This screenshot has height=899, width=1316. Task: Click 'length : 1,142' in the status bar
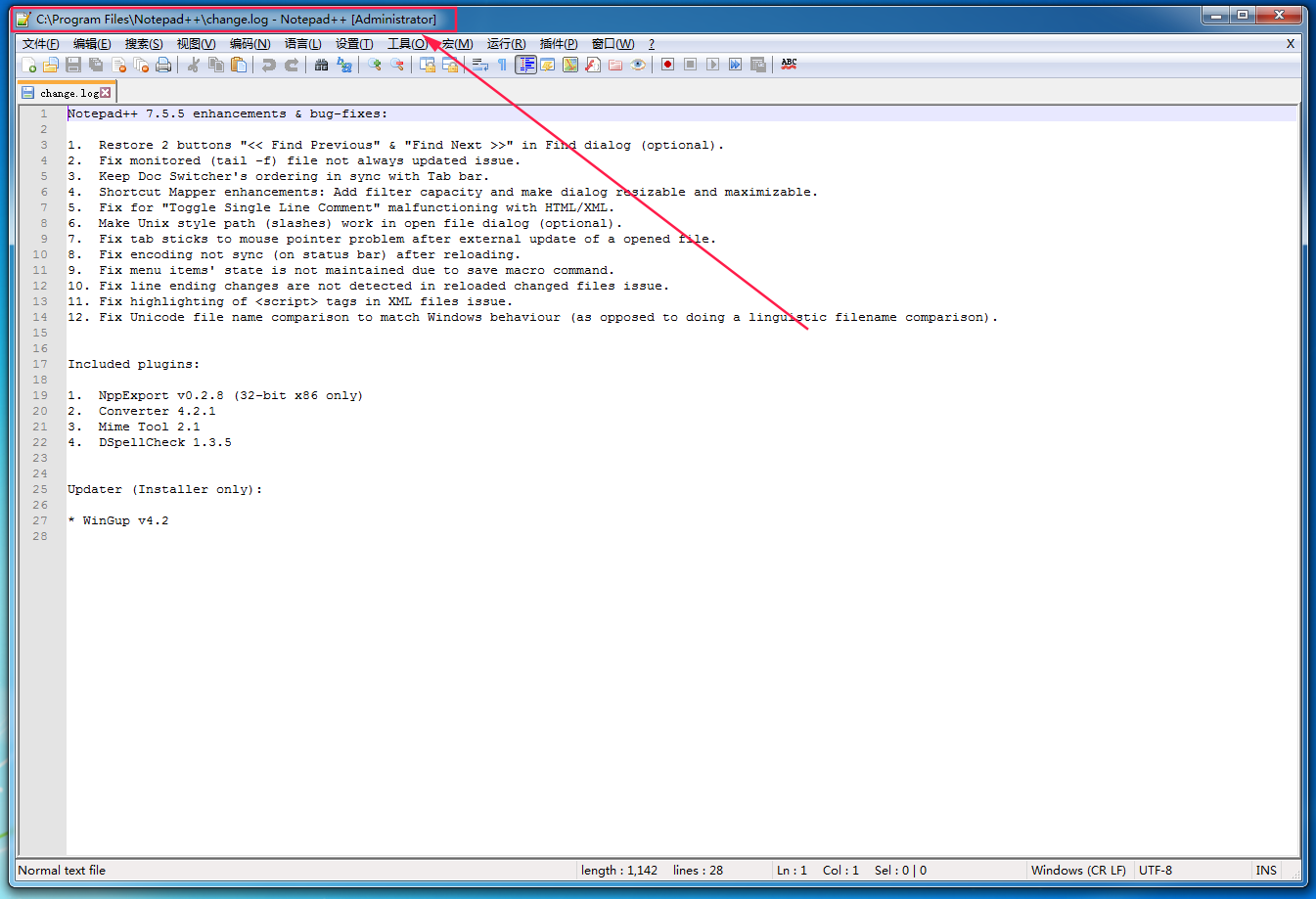619,870
